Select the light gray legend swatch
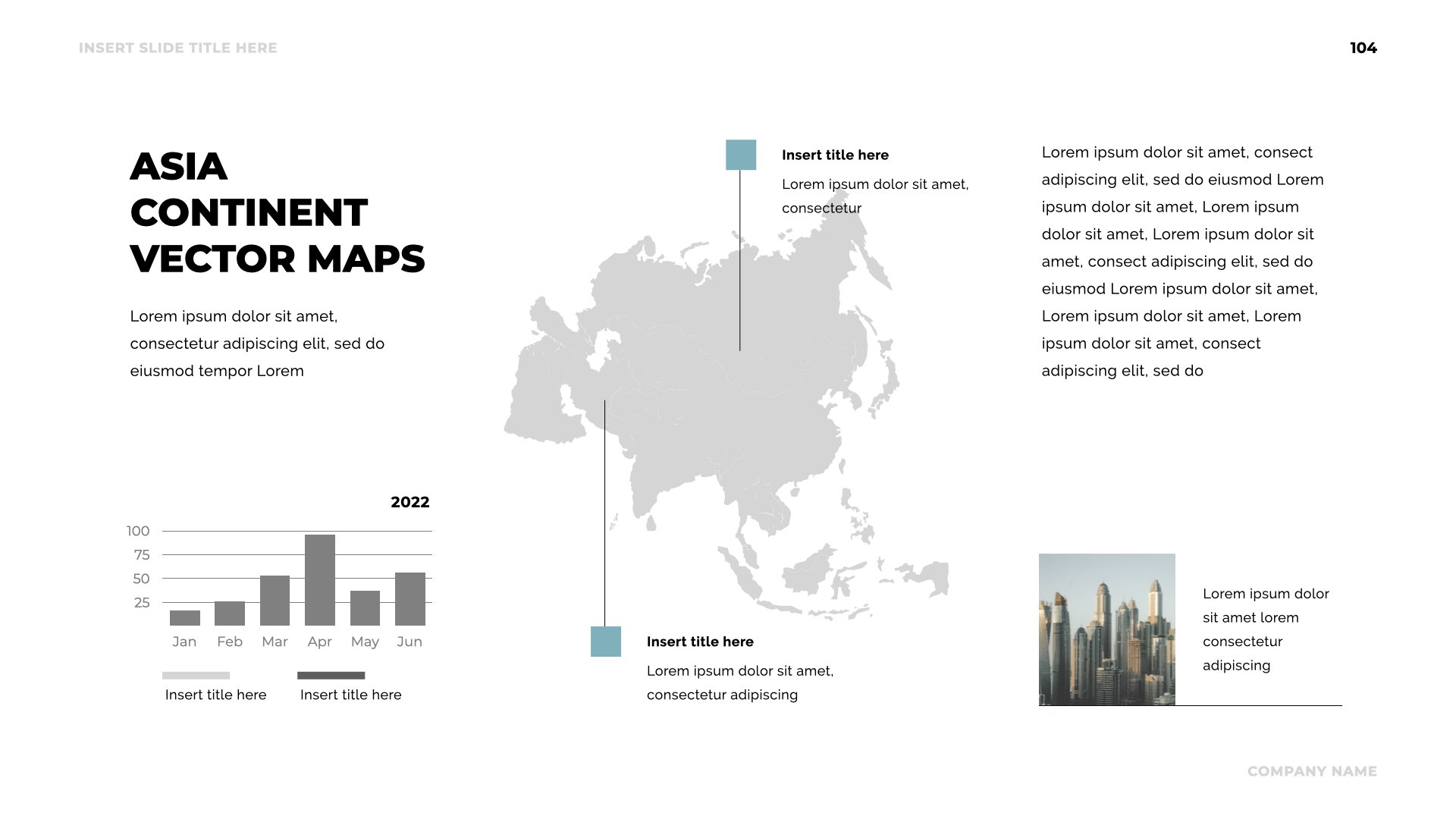This screenshot has height=819, width=1456. coord(196,675)
